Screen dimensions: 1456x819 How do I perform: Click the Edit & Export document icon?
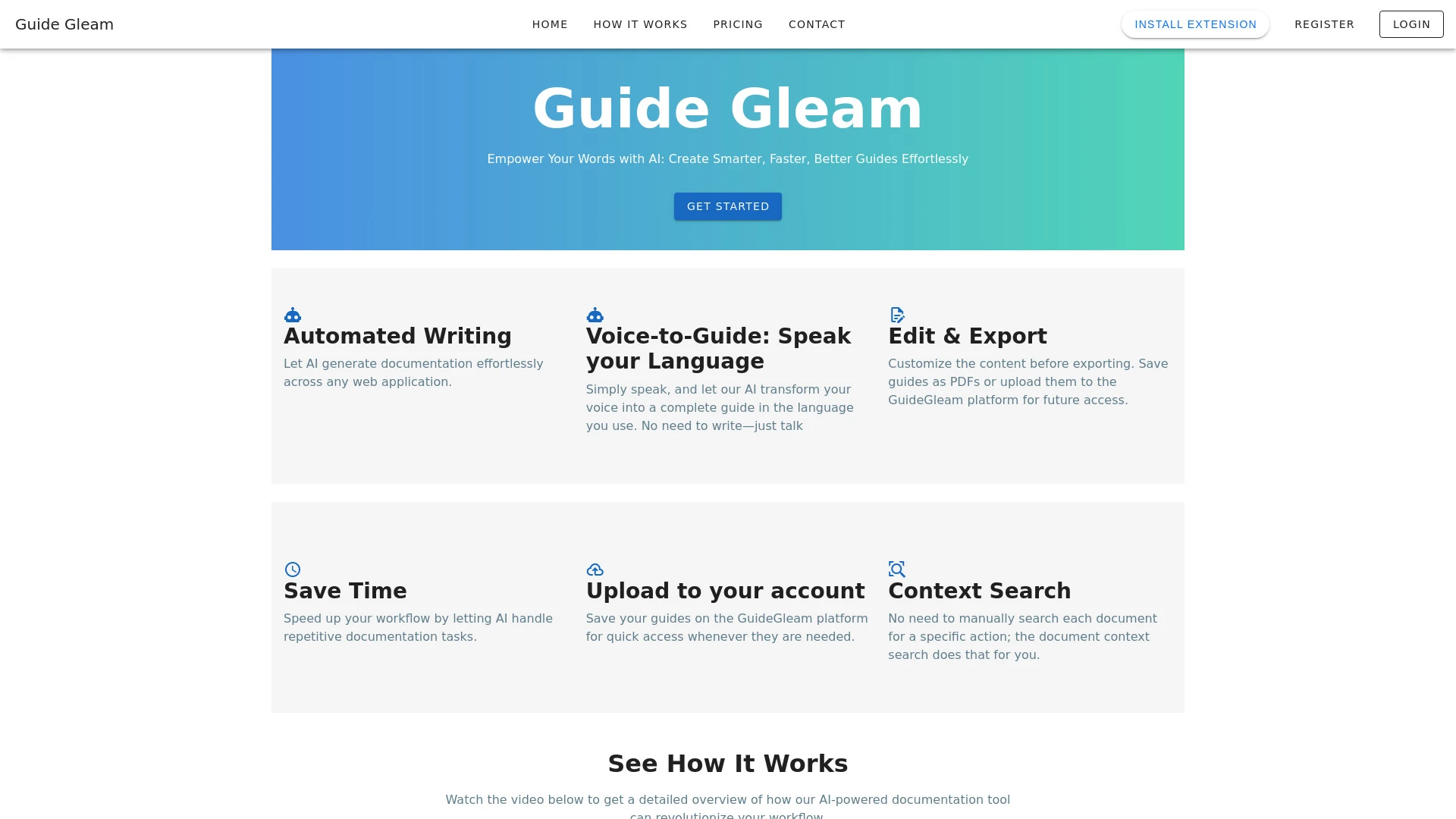pos(897,314)
